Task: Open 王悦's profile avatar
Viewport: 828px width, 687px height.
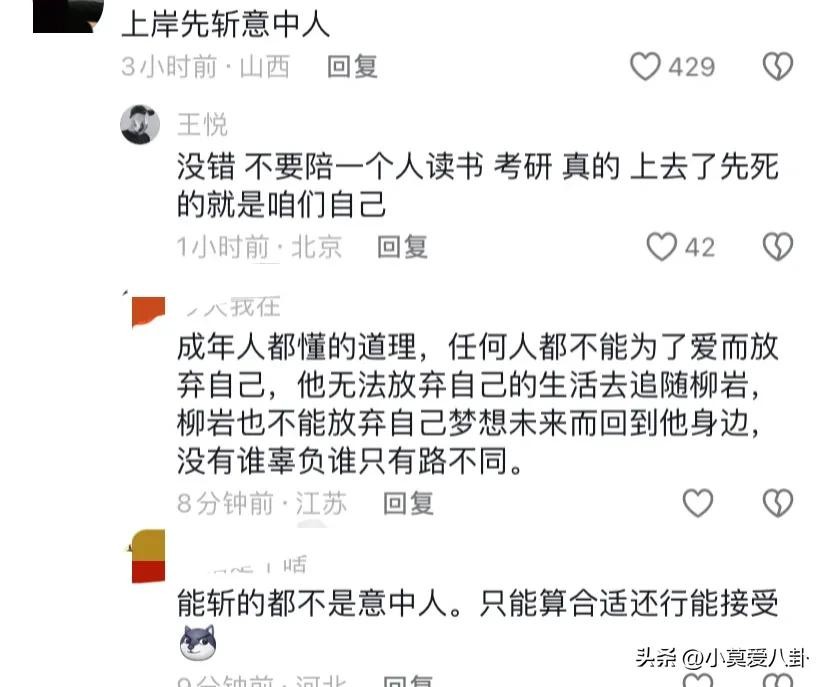Action: [x=140, y=125]
